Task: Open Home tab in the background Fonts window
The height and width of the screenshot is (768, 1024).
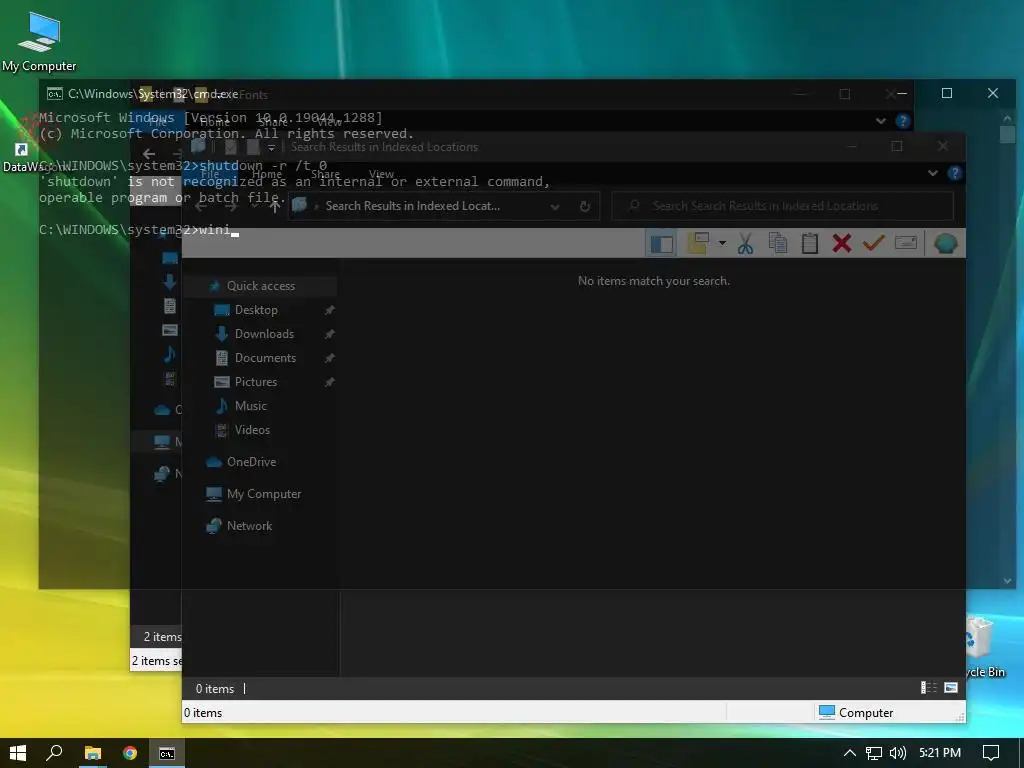Action: coord(215,122)
